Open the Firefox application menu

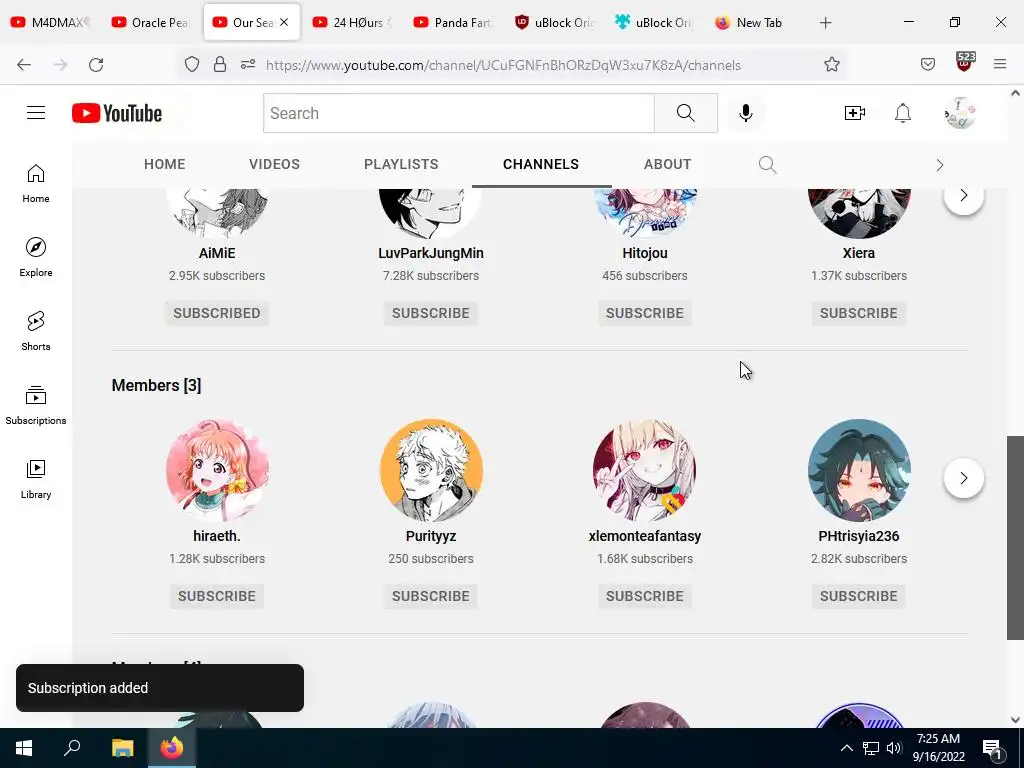click(1000, 64)
